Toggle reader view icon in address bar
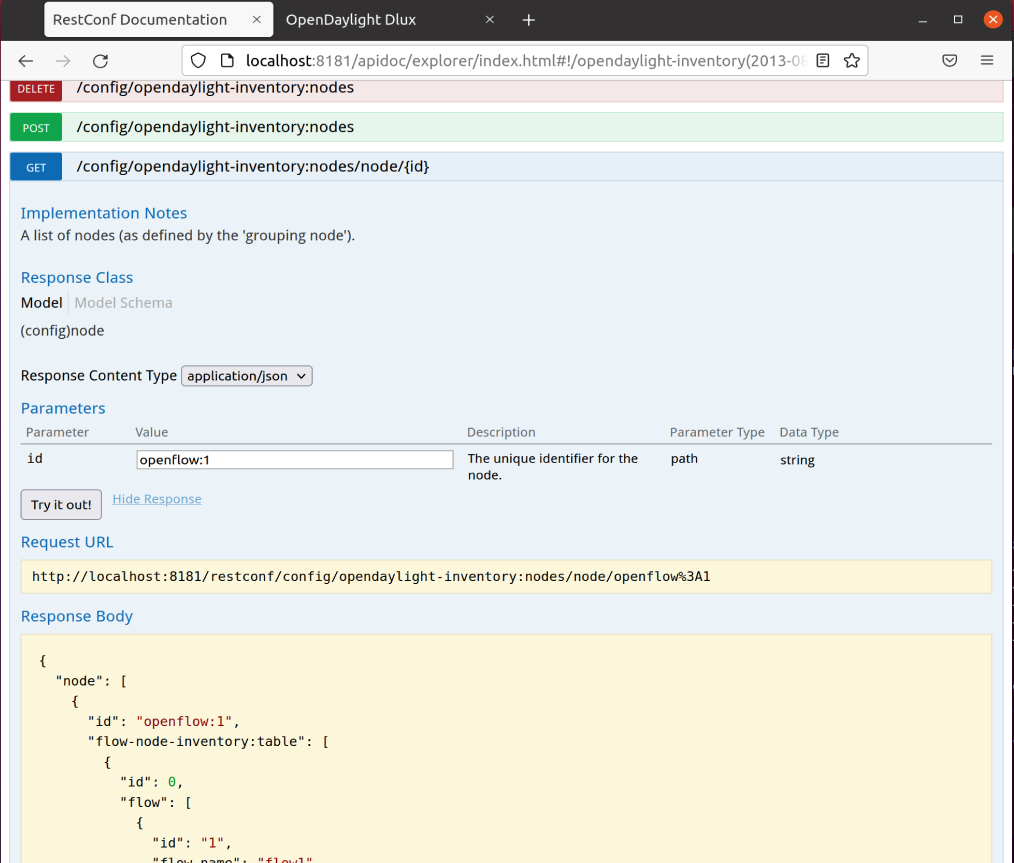Screen dimensions: 1014x863 coord(823,61)
